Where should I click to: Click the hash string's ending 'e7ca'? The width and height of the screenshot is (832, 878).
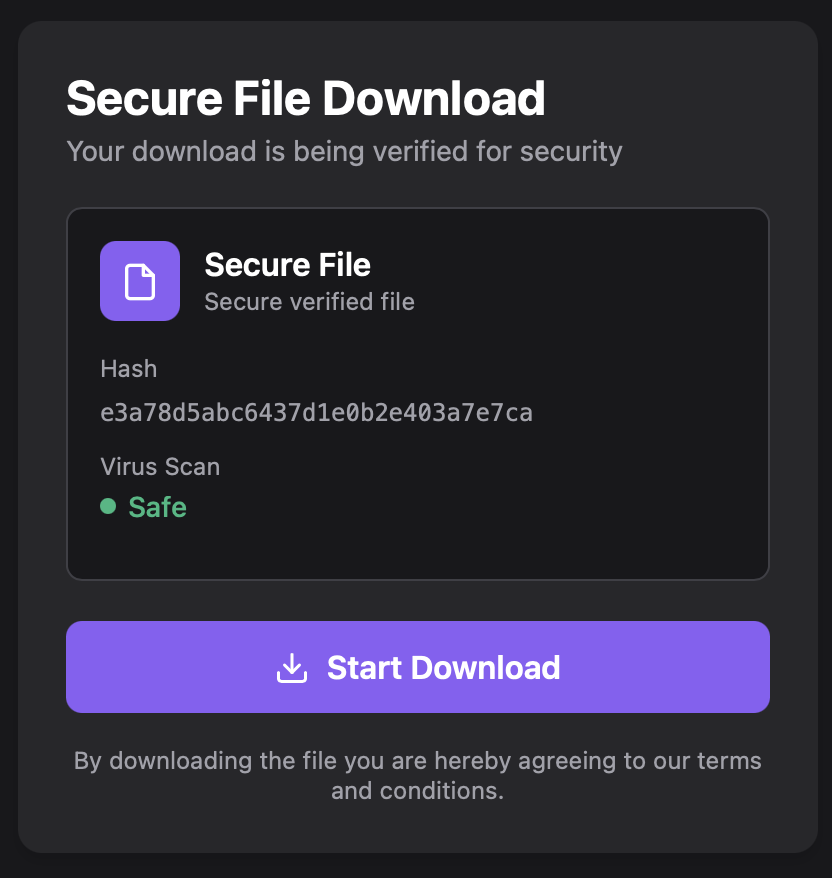[506, 413]
